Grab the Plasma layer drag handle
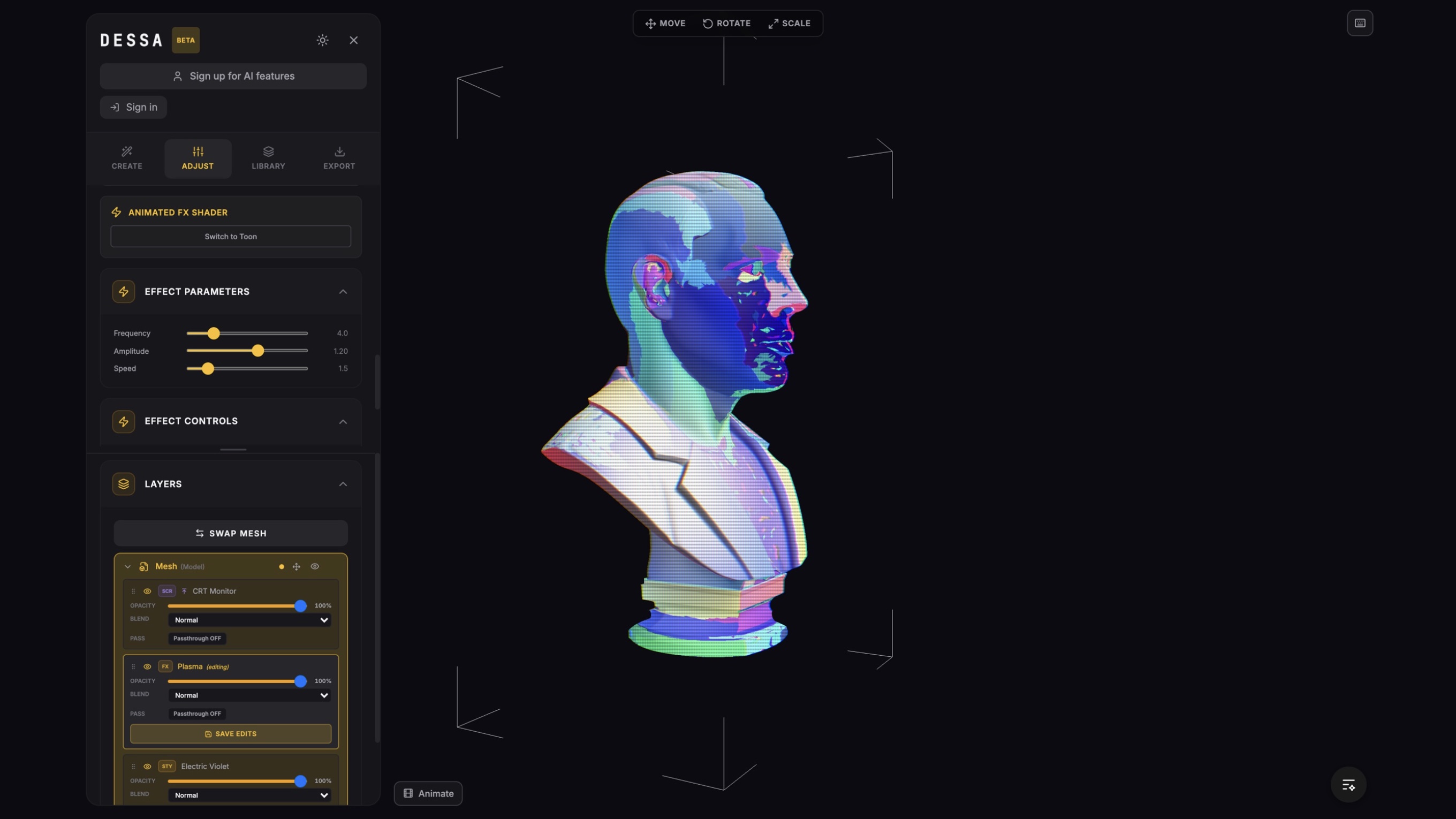The width and height of the screenshot is (1456, 819). (133, 667)
